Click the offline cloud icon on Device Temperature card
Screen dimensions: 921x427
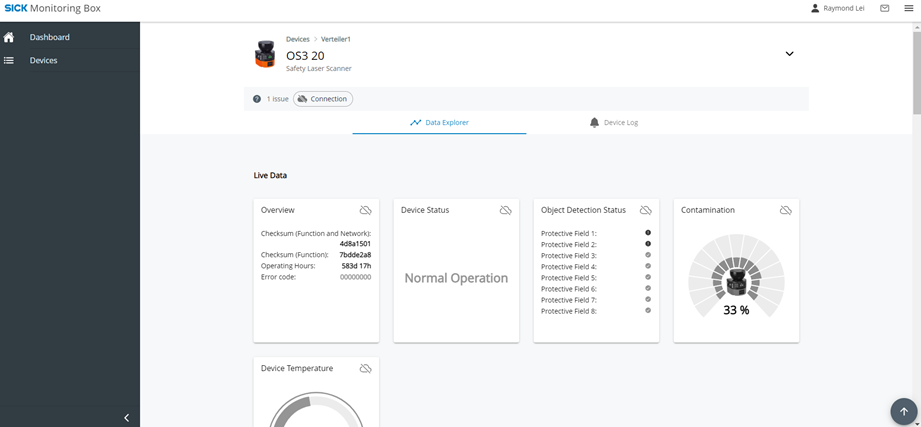click(365, 368)
